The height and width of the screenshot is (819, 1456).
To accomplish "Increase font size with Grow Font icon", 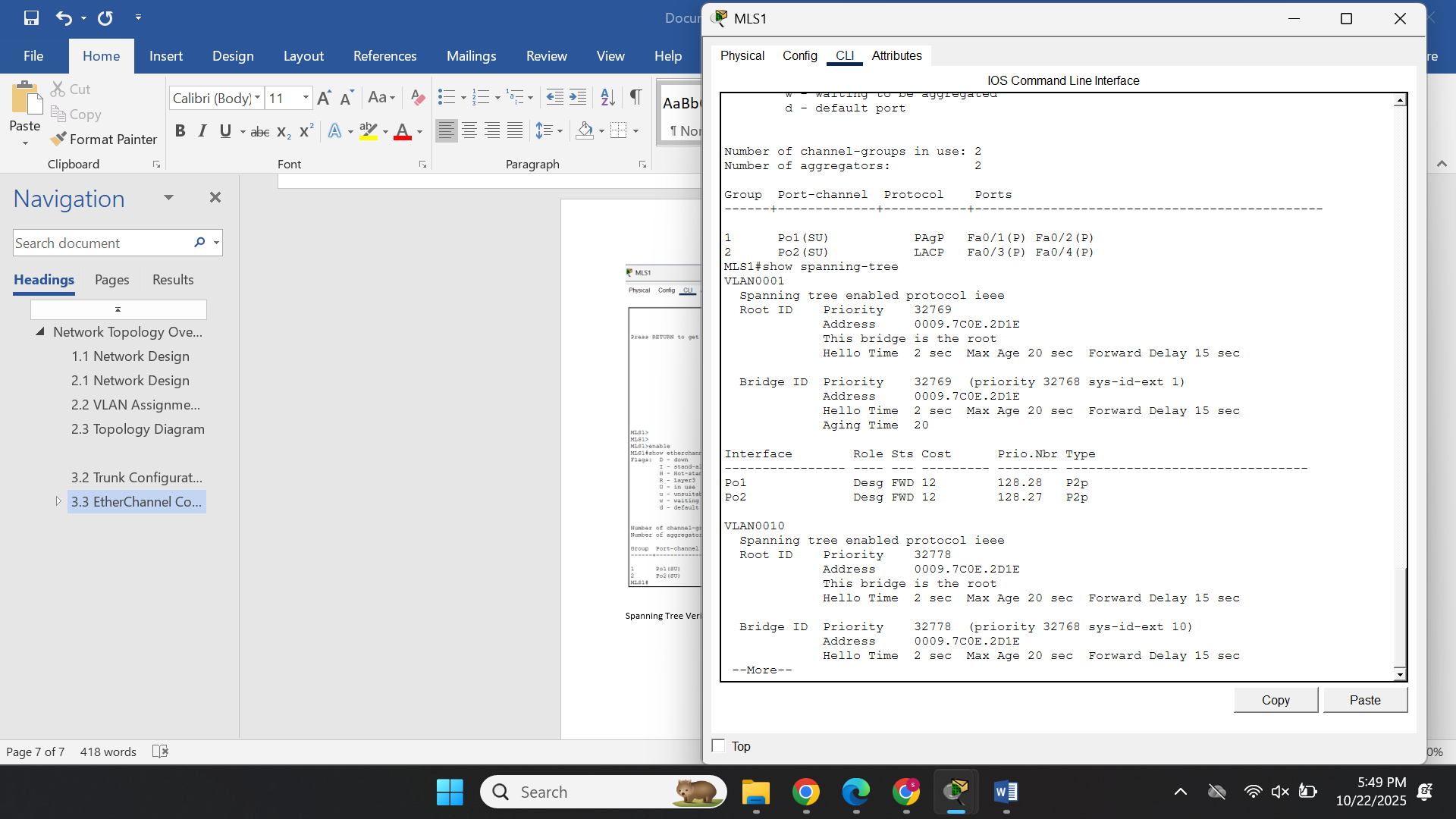I will [x=324, y=97].
